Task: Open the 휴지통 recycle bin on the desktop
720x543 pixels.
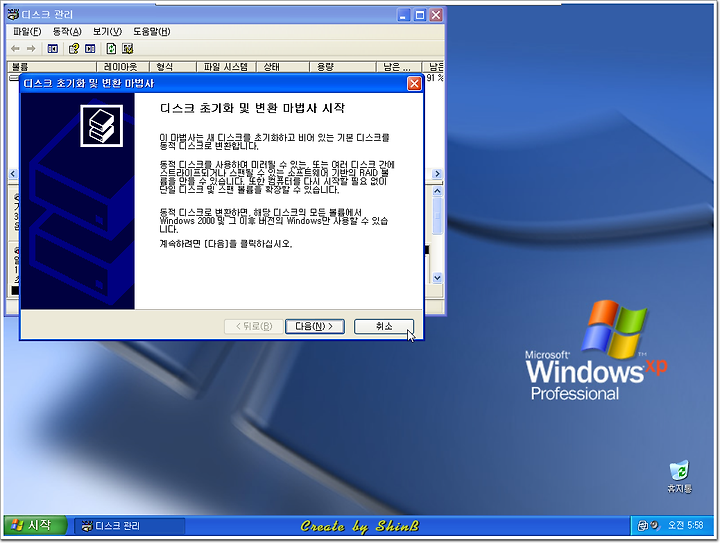Action: click(x=680, y=476)
